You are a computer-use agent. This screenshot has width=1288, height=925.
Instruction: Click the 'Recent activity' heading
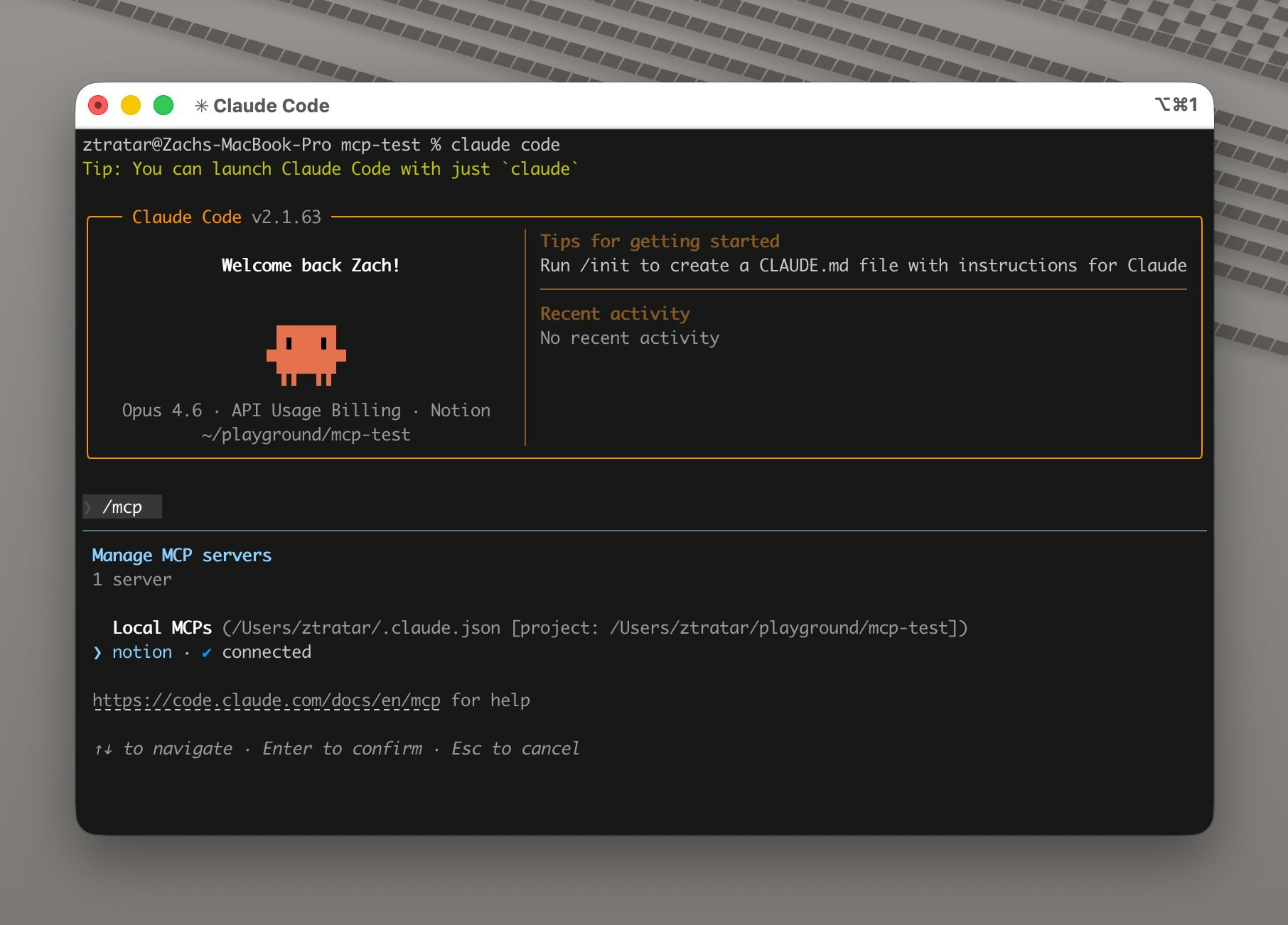click(615, 314)
